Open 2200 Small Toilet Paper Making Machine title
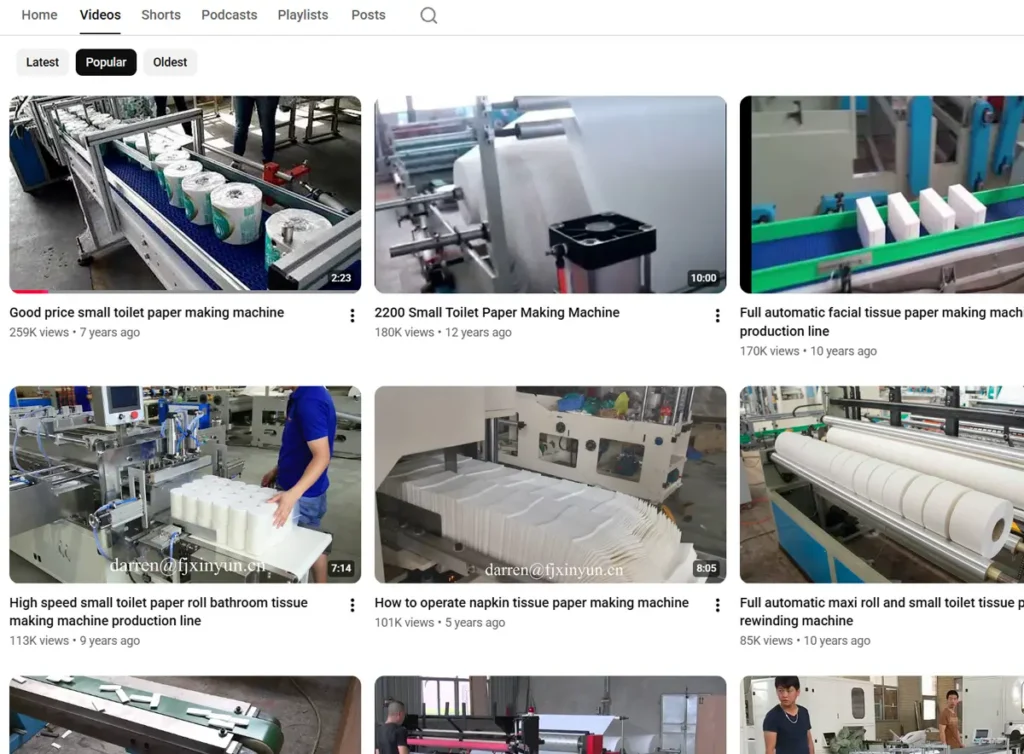Viewport: 1024px width, 754px height. 497,313
